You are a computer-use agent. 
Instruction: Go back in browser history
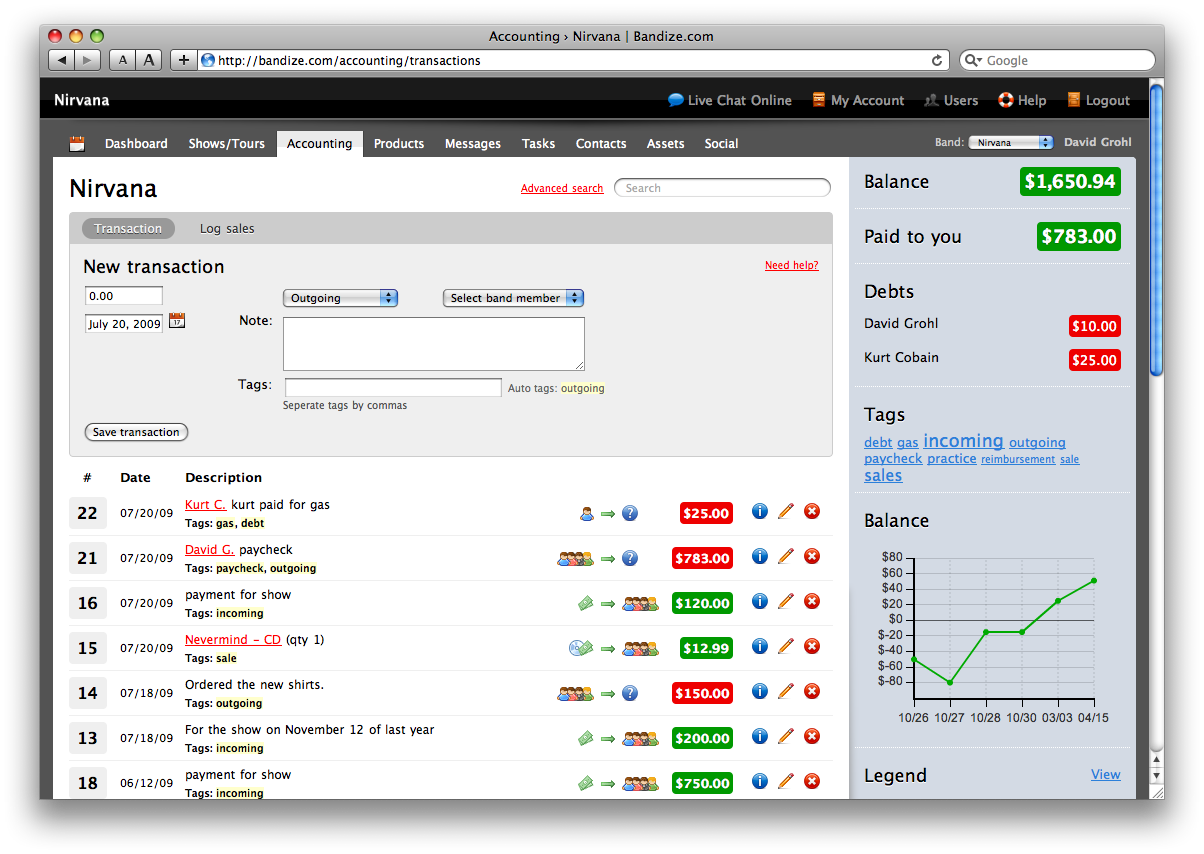62,60
